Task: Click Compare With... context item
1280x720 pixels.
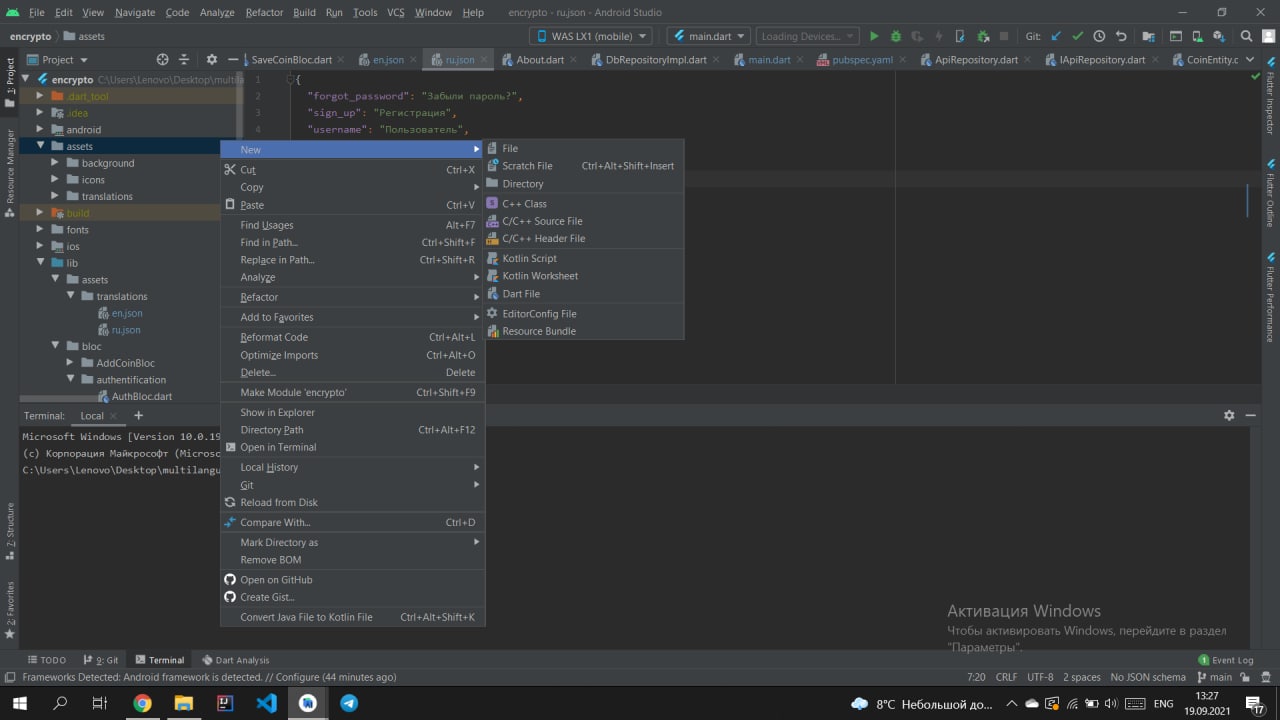Action: coord(353,522)
